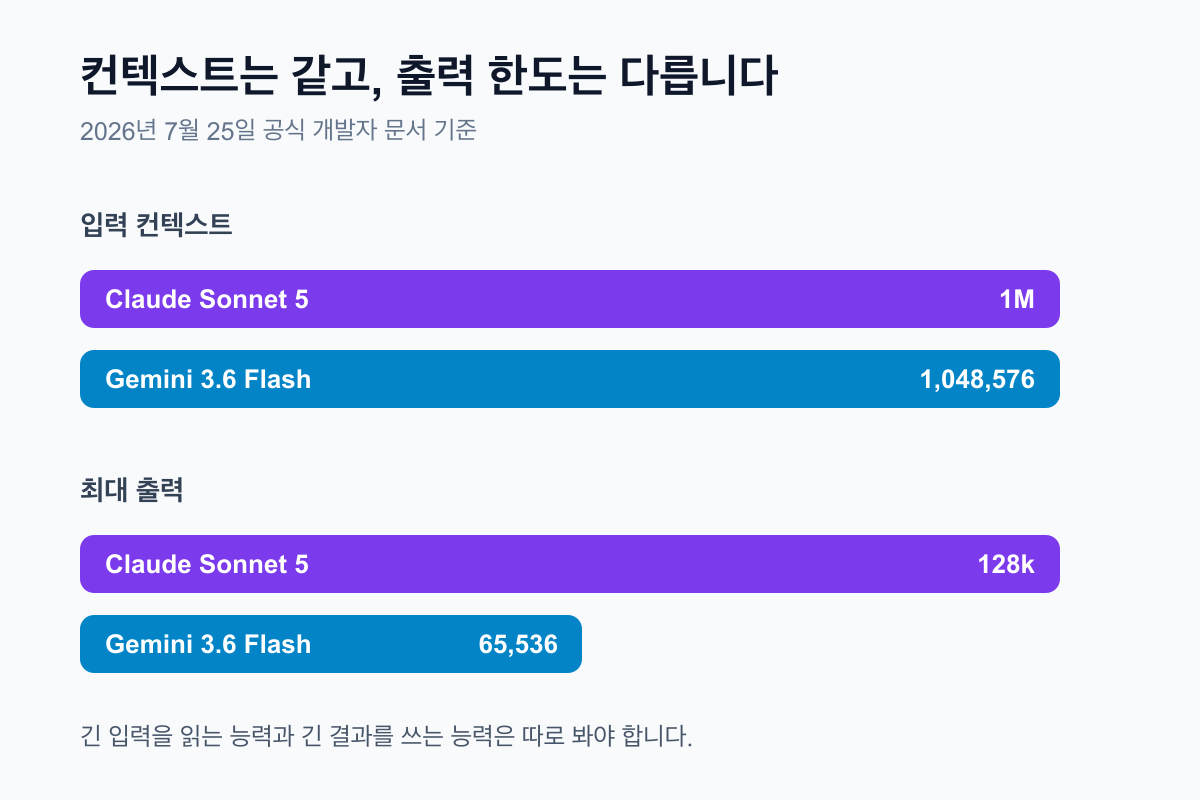The width and height of the screenshot is (1200, 800).
Task: Select "공식 개발자 문서 기준" subtitle text
Action: tap(369, 131)
